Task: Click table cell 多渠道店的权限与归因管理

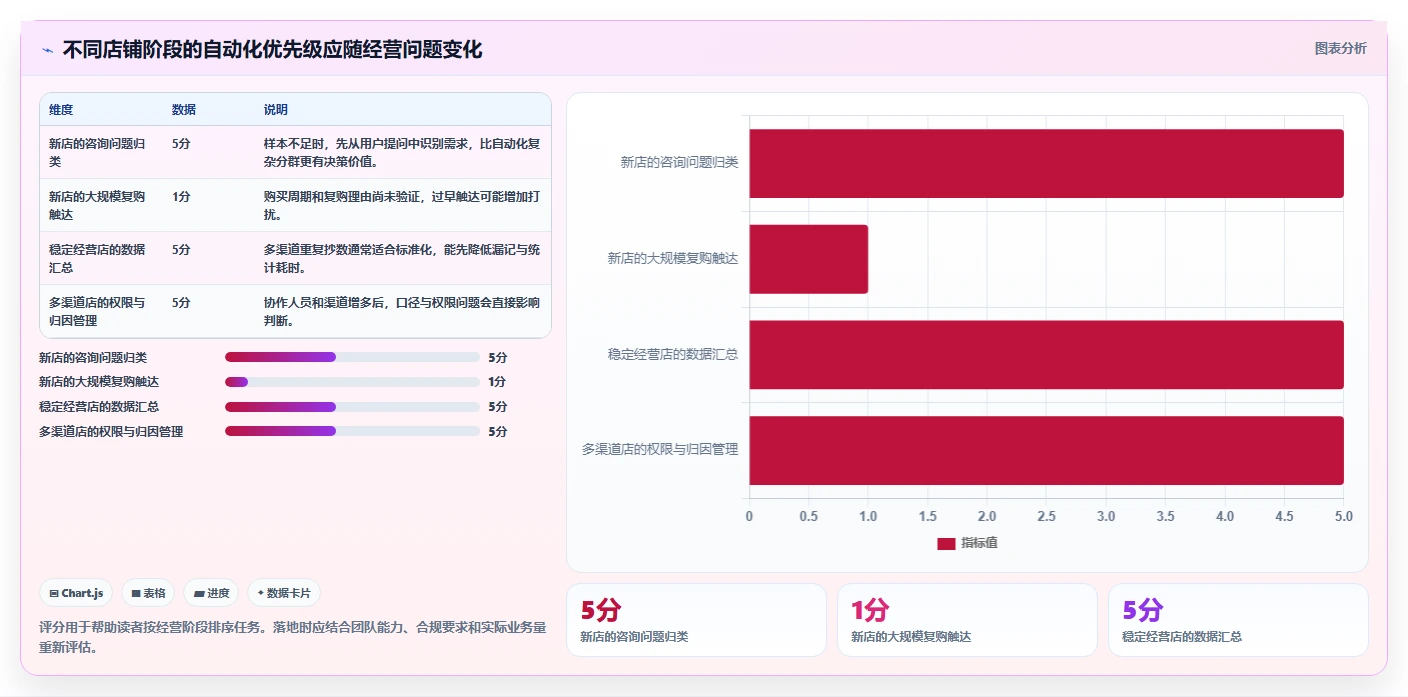Action: click(100, 311)
